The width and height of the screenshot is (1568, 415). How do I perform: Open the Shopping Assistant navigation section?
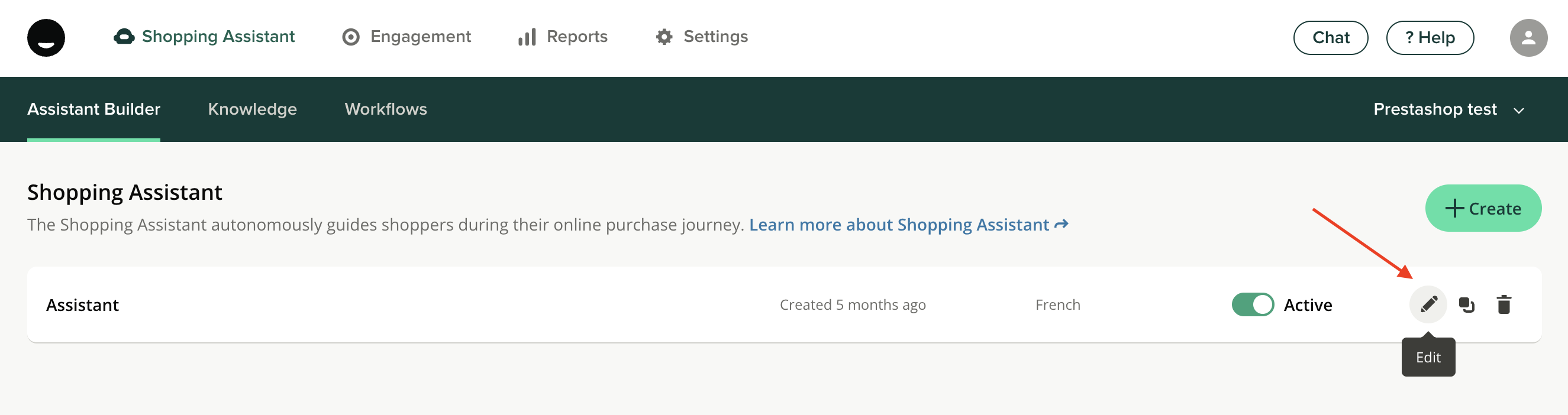pos(205,37)
